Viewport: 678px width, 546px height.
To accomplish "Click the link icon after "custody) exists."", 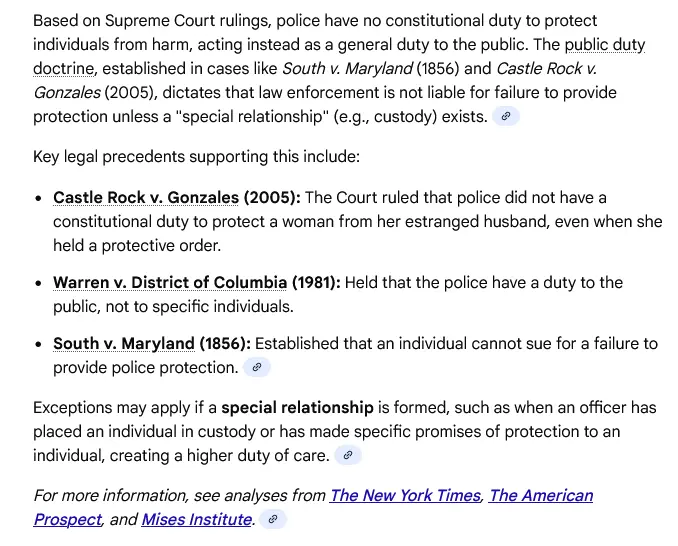I will [x=506, y=117].
